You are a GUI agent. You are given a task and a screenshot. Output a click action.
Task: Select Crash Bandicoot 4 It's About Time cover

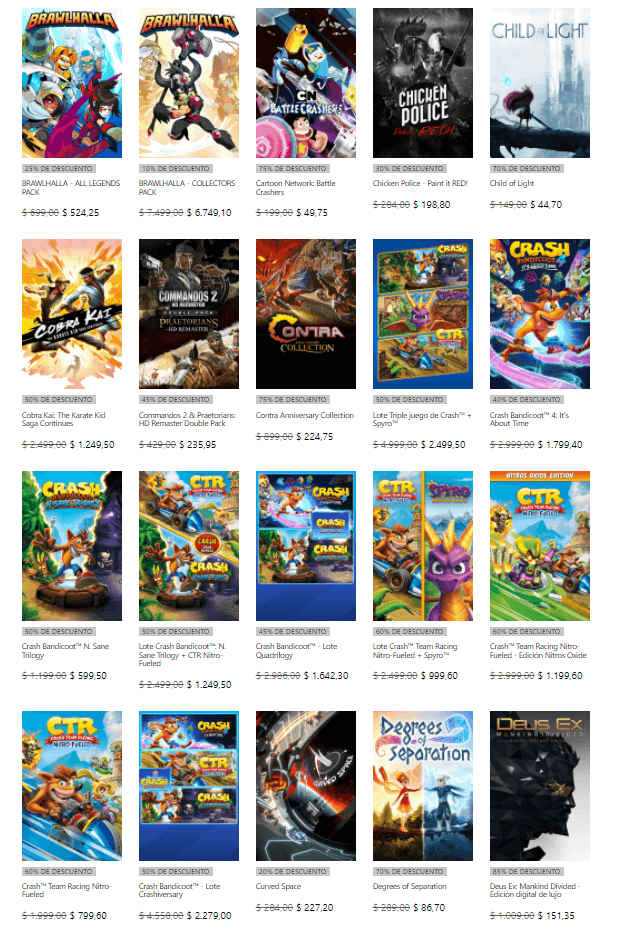tap(540, 314)
